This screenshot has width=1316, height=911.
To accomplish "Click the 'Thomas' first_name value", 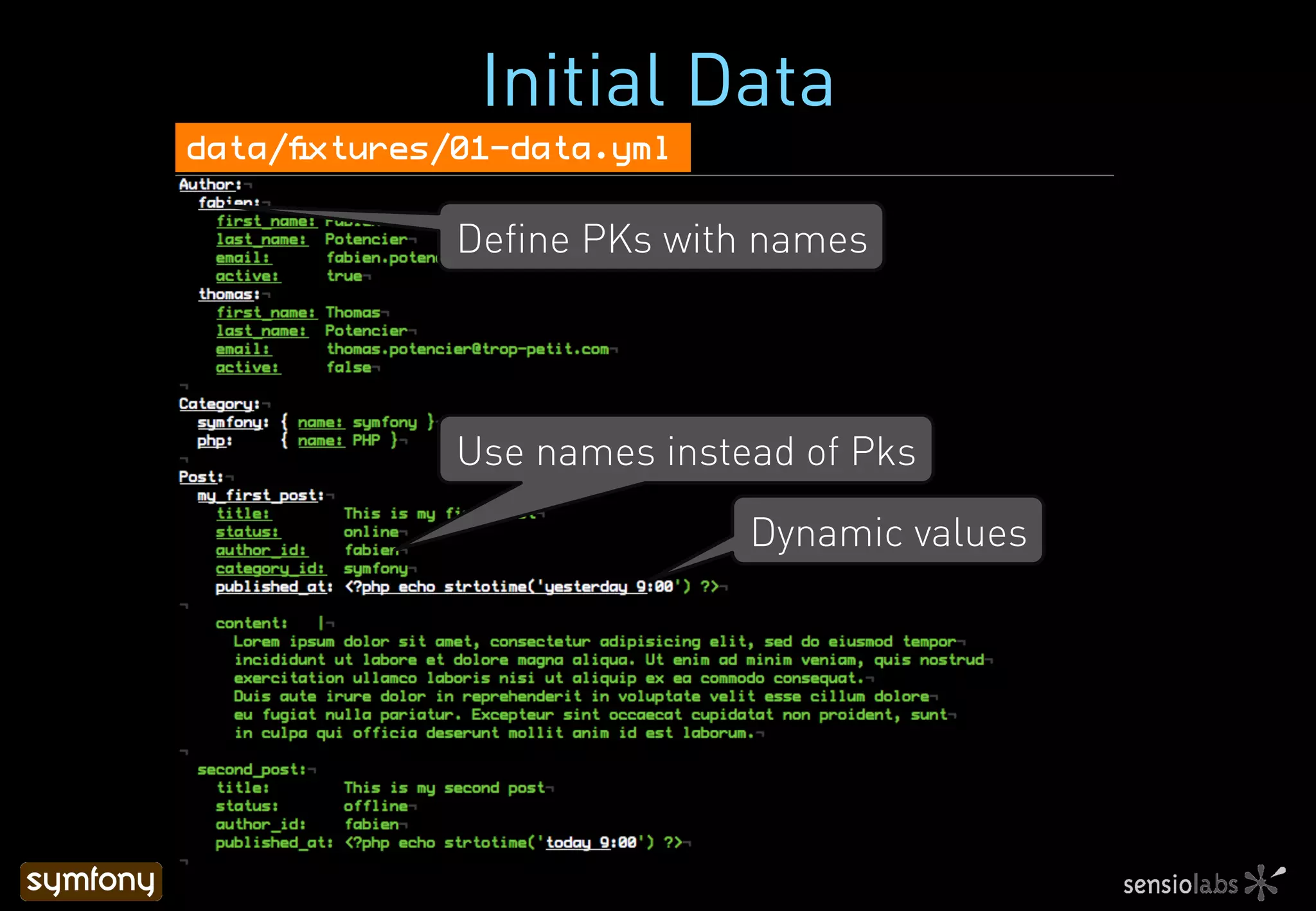I will click(353, 312).
